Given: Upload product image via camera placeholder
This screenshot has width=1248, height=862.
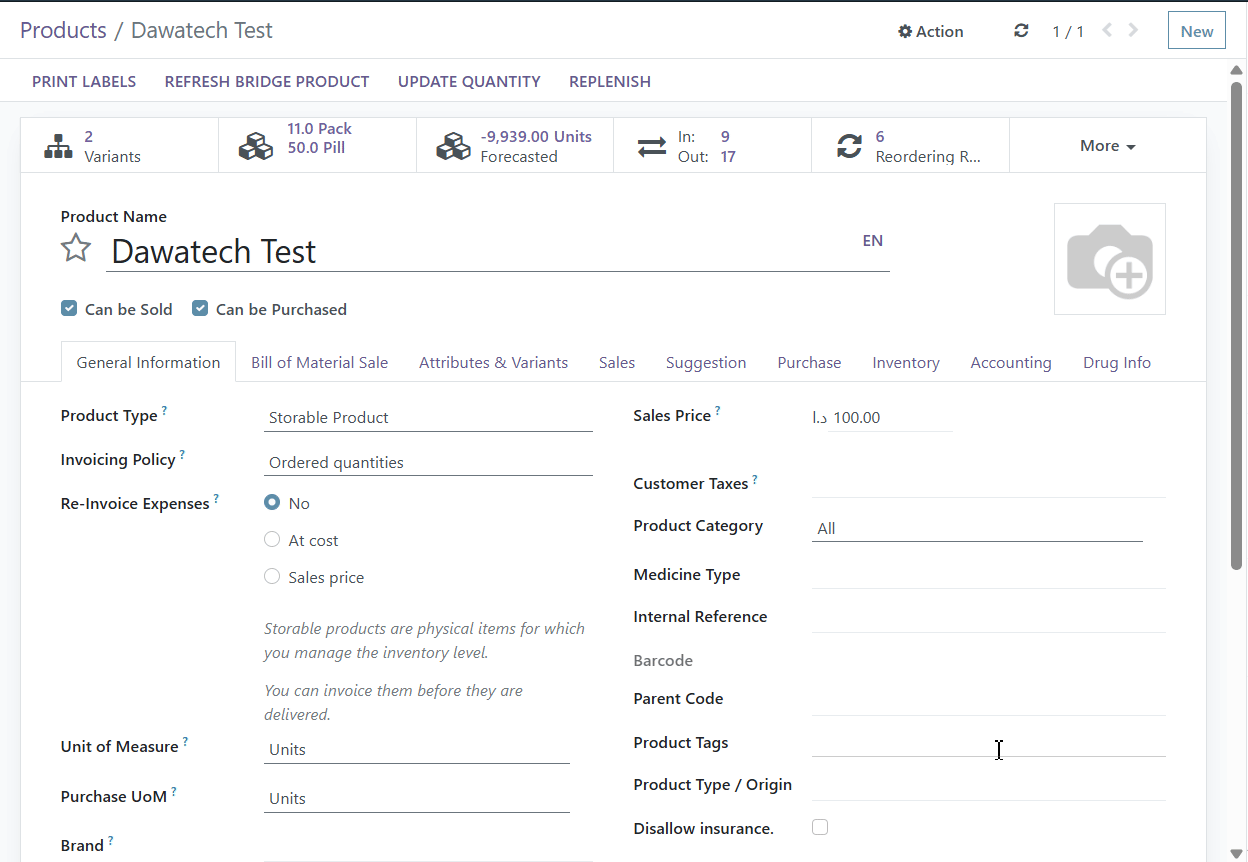Looking at the screenshot, I should pyautogui.click(x=1110, y=259).
